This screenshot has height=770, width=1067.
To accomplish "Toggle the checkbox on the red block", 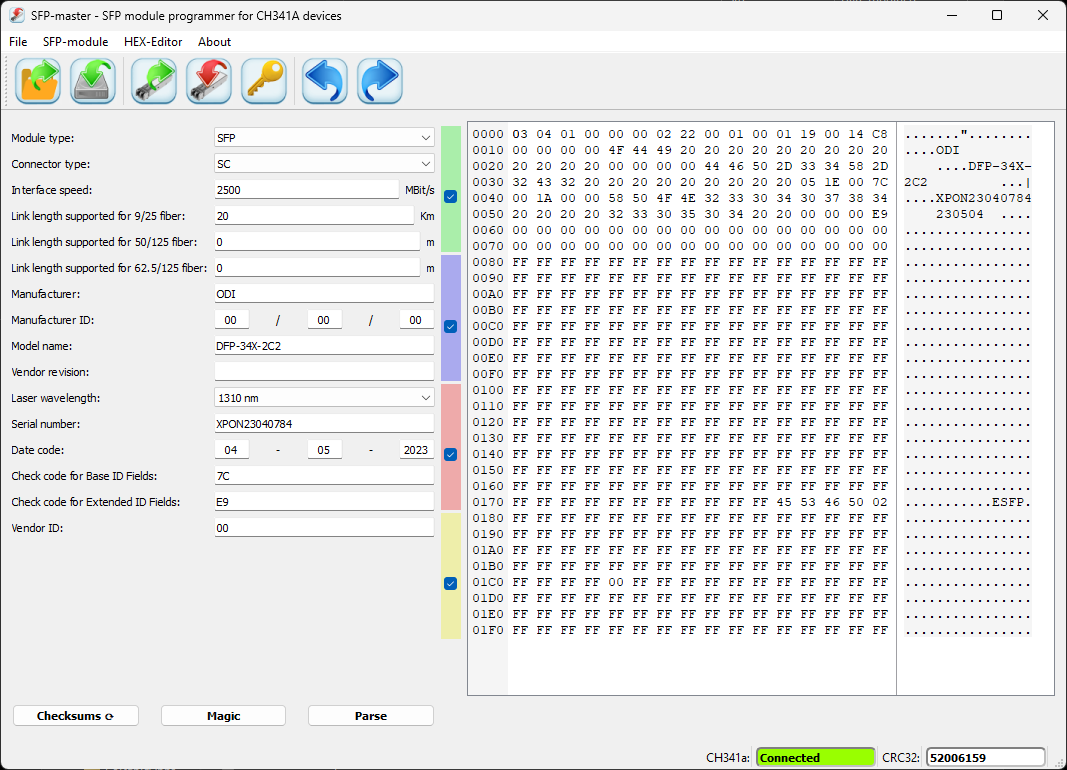I will point(450,454).
